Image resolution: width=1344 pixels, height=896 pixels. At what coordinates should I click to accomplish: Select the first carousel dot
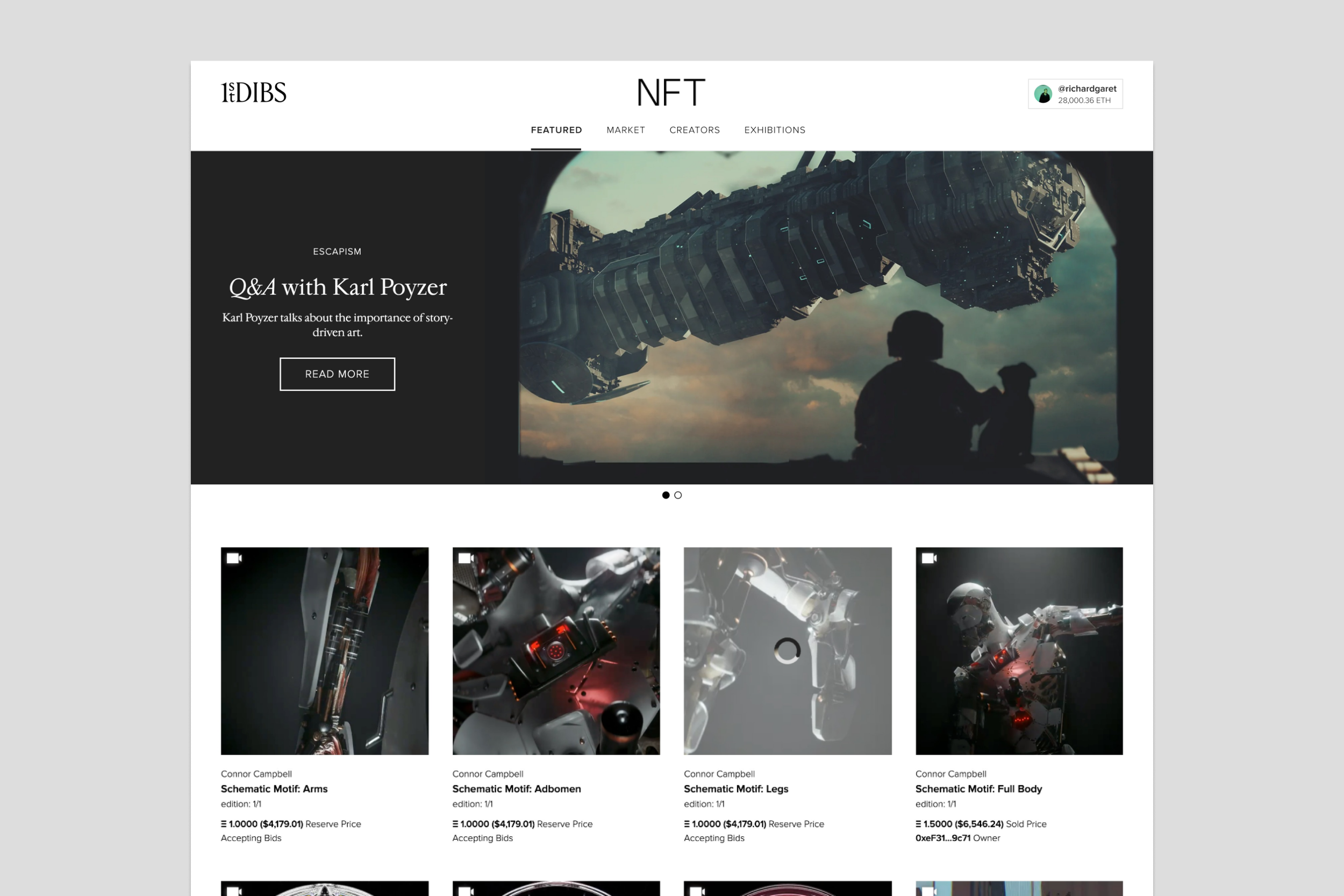click(666, 495)
